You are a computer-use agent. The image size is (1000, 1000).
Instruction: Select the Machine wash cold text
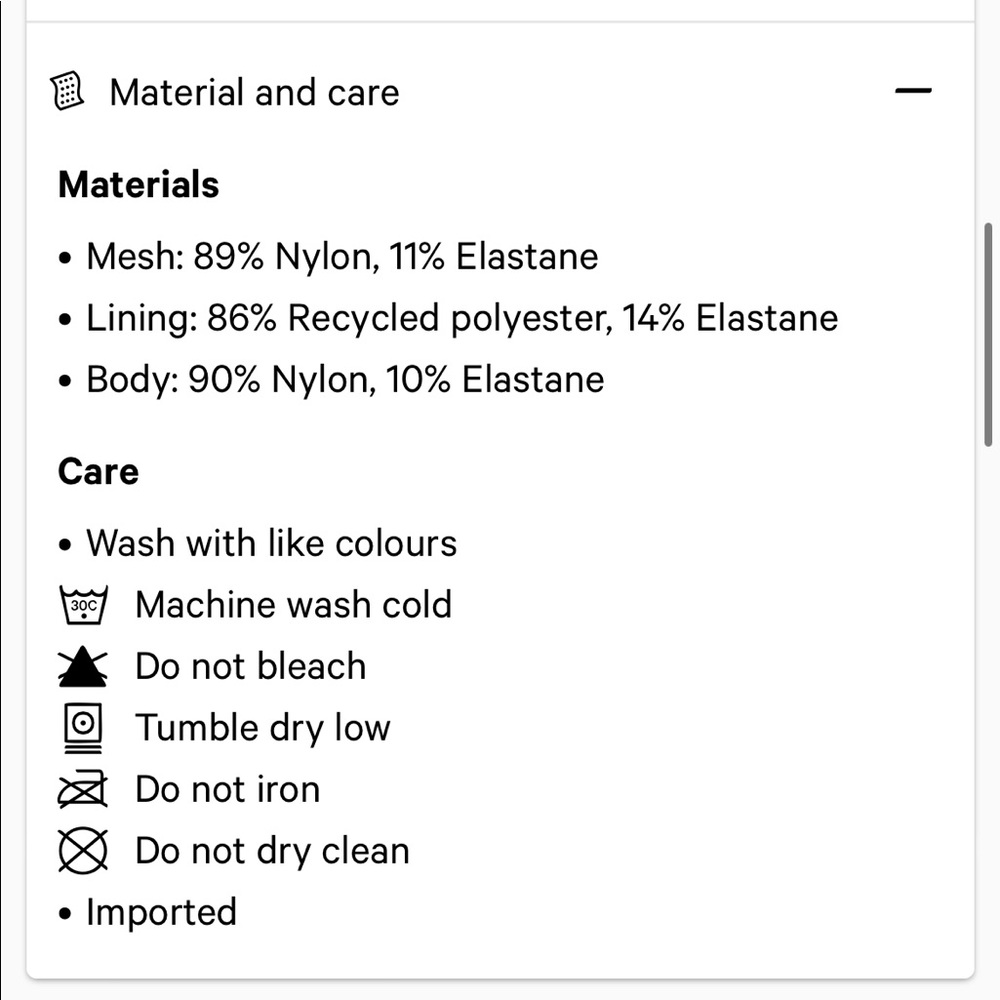click(x=293, y=605)
